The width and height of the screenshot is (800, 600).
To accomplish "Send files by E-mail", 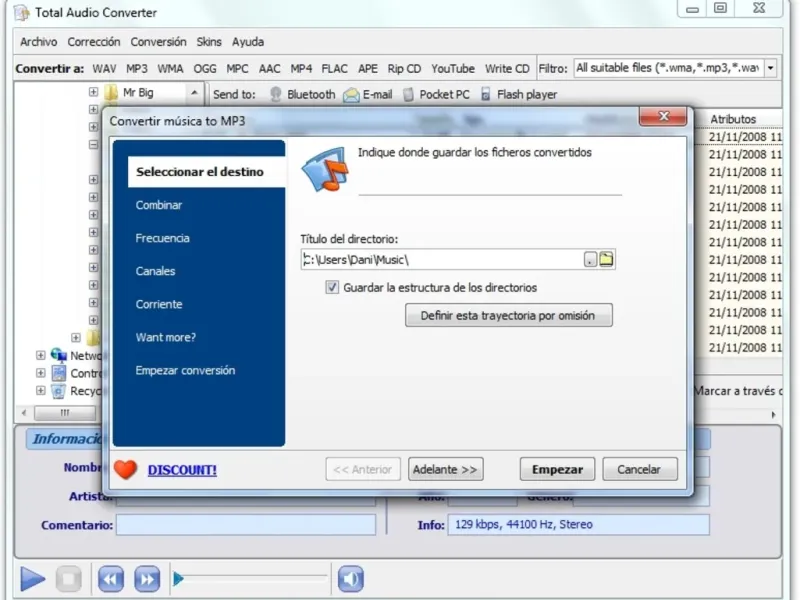I will 367,94.
